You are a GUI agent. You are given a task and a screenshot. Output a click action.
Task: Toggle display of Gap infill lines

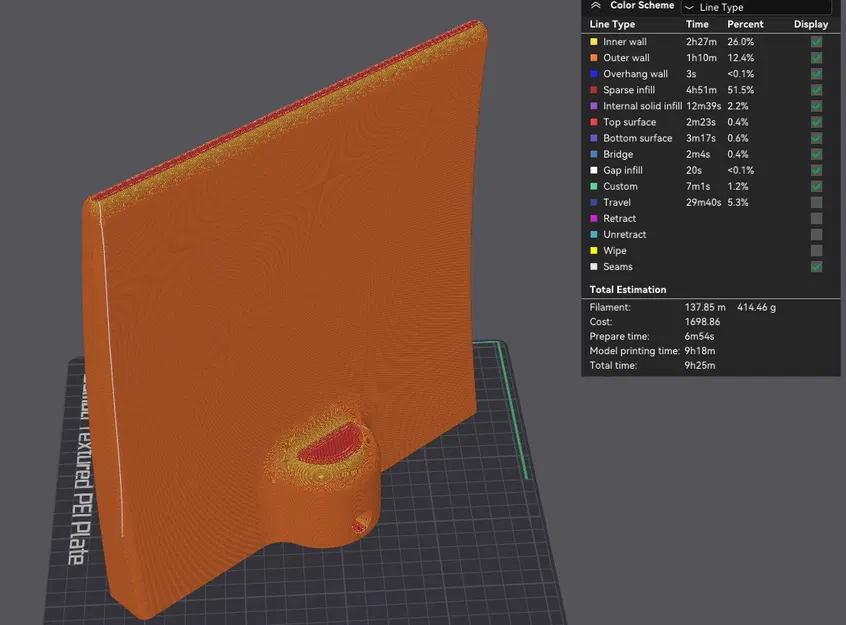tap(816, 170)
